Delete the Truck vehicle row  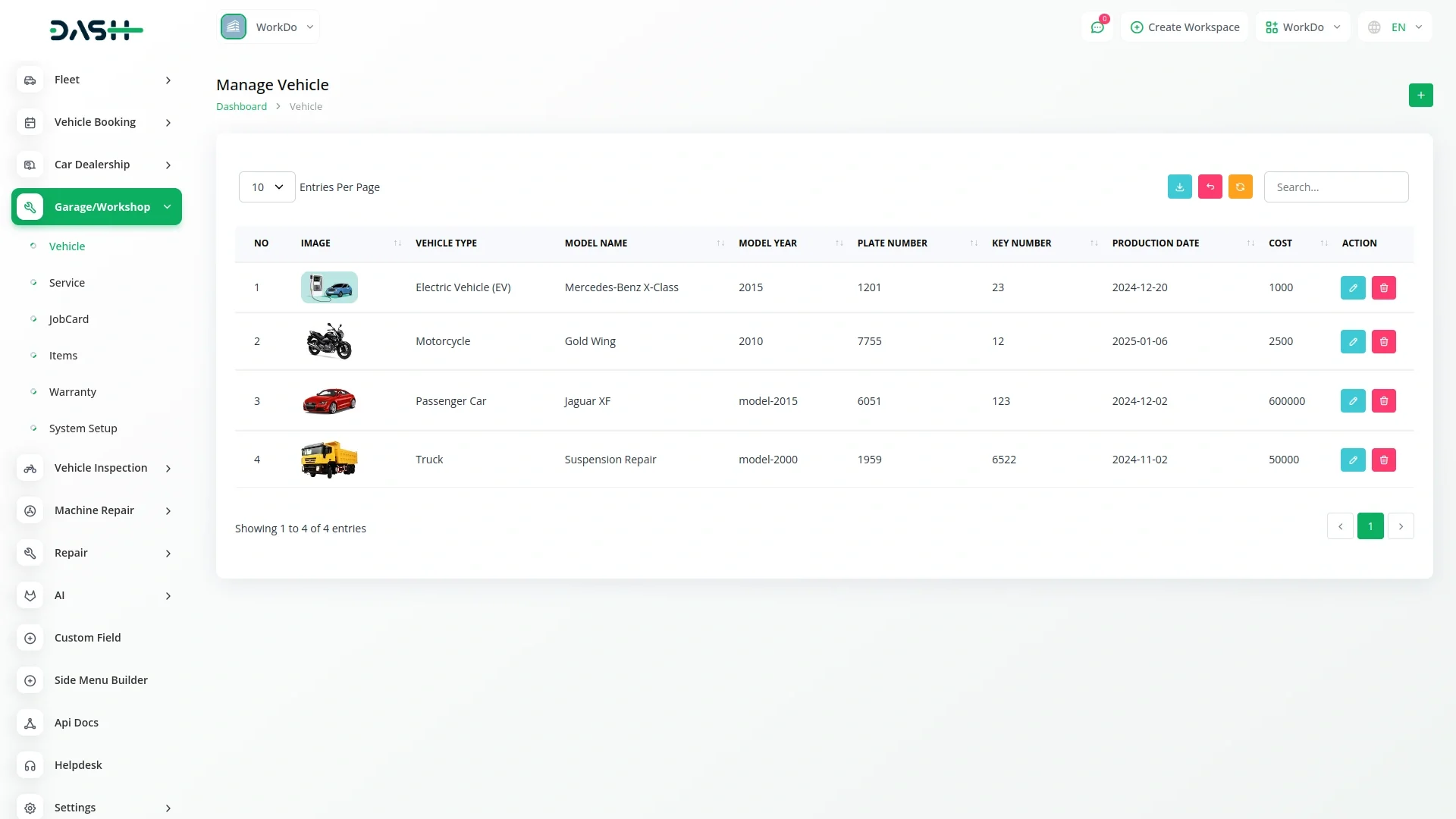click(1383, 460)
